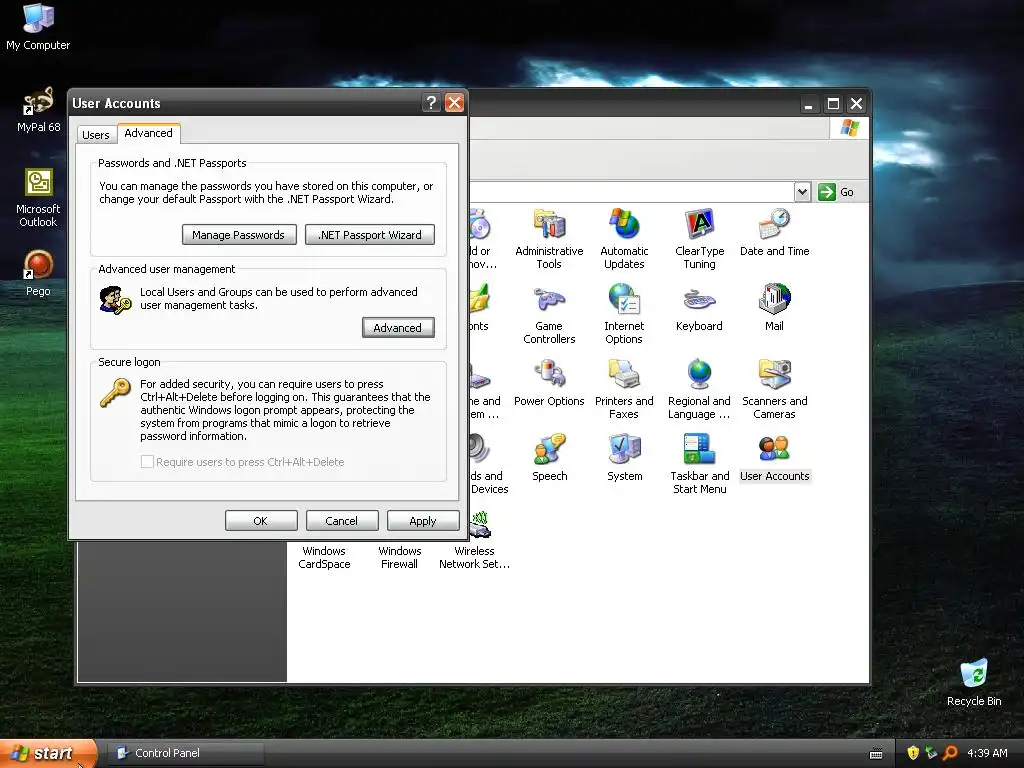Click the Windows flag logo in Control Panel
The image size is (1024, 768).
tap(849, 127)
